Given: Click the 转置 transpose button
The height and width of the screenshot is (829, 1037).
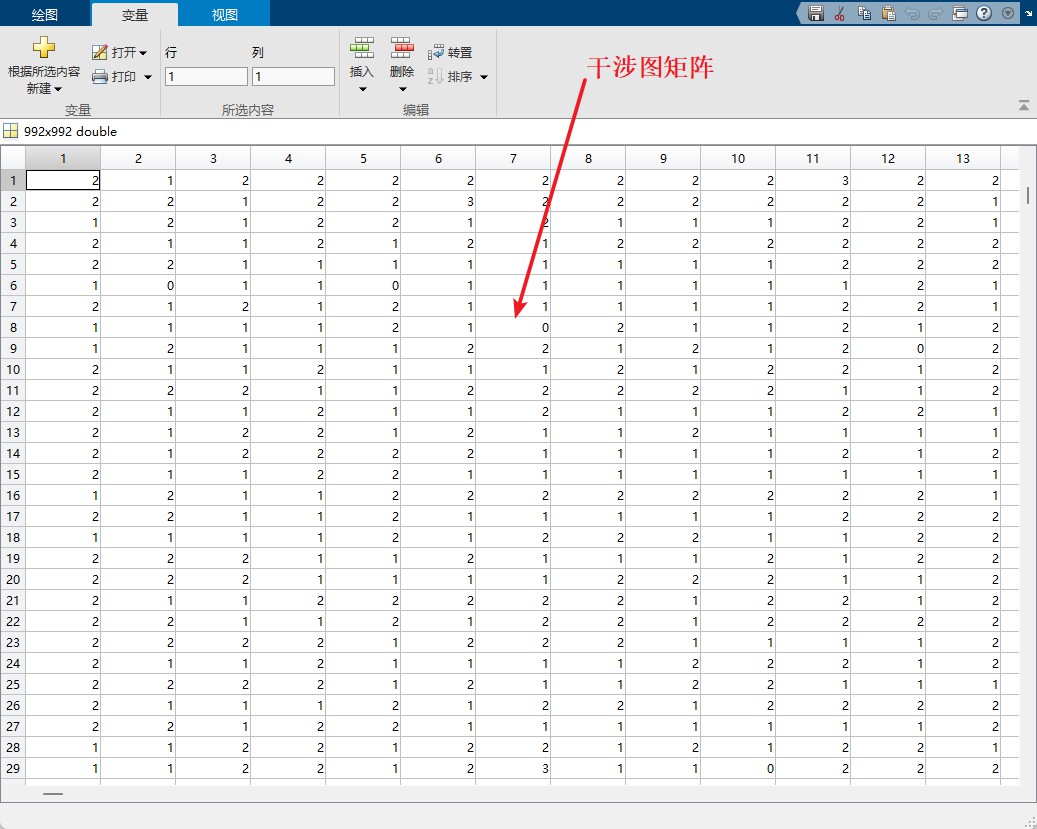Looking at the screenshot, I should pos(450,52).
